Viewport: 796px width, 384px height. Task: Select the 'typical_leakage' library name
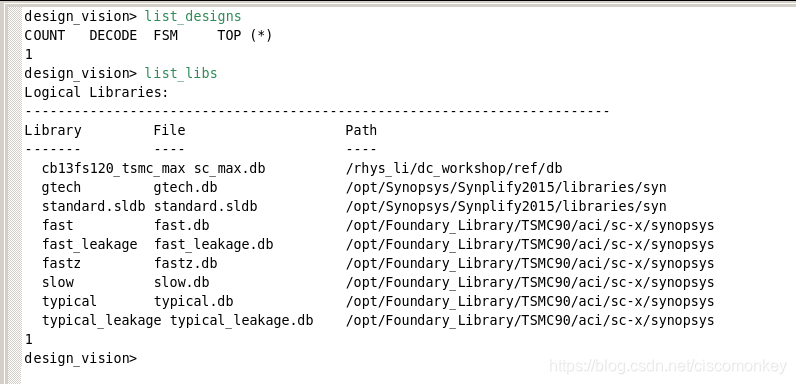(x=102, y=321)
